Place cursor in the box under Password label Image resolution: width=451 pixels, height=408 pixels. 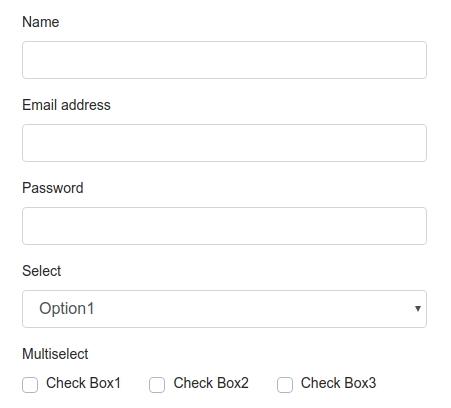pos(224,226)
